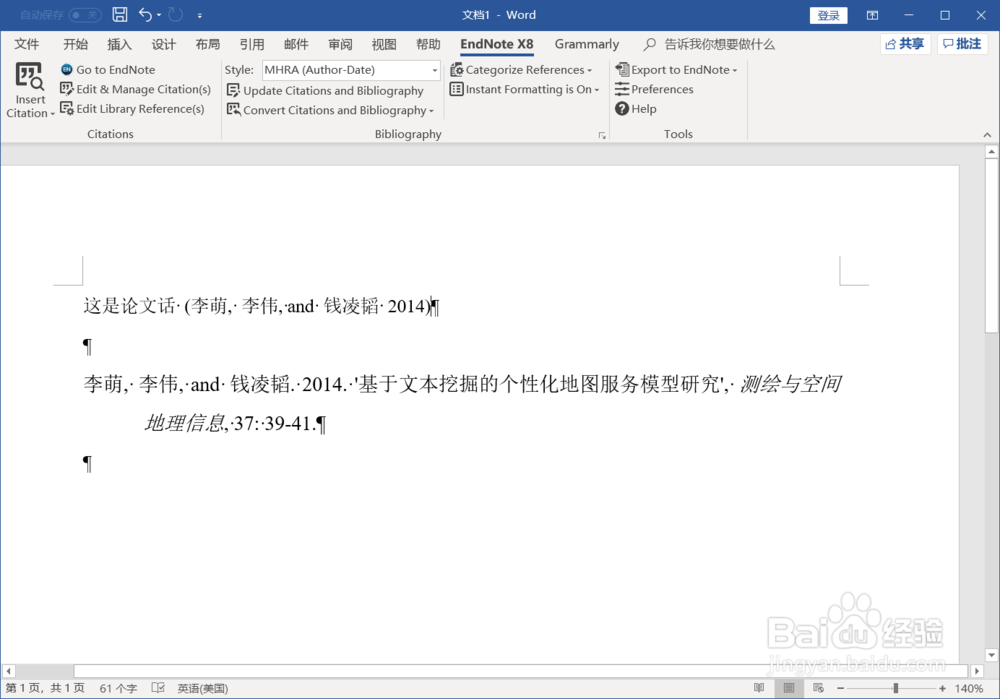Click language 英语(美国) in status bar

tap(202, 688)
